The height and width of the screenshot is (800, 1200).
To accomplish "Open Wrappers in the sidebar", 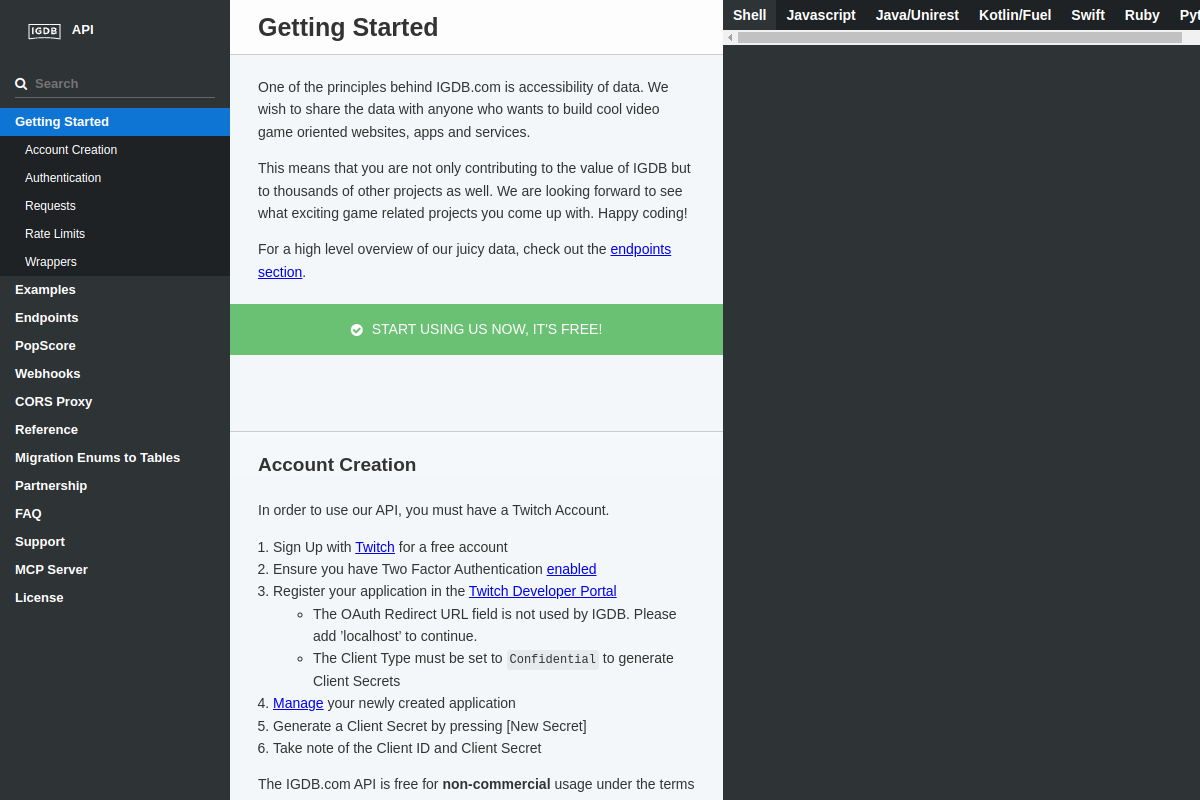I will [x=115, y=262].
